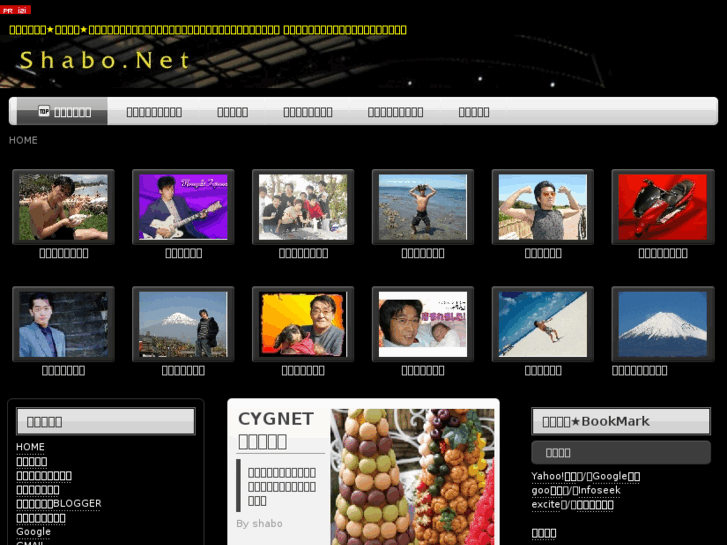Click the macaron tower image
The height and width of the screenshot is (545, 727).
(x=412, y=477)
